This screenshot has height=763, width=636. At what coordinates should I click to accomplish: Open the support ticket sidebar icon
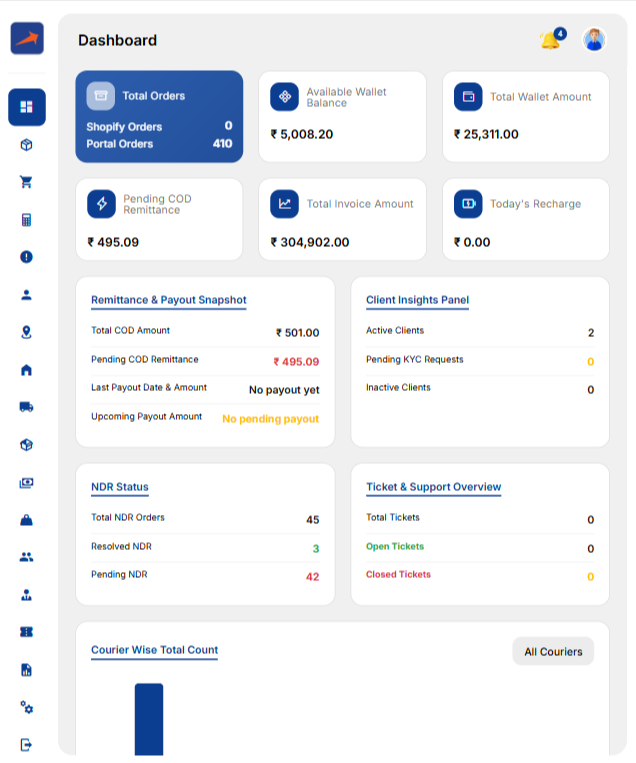(26, 632)
